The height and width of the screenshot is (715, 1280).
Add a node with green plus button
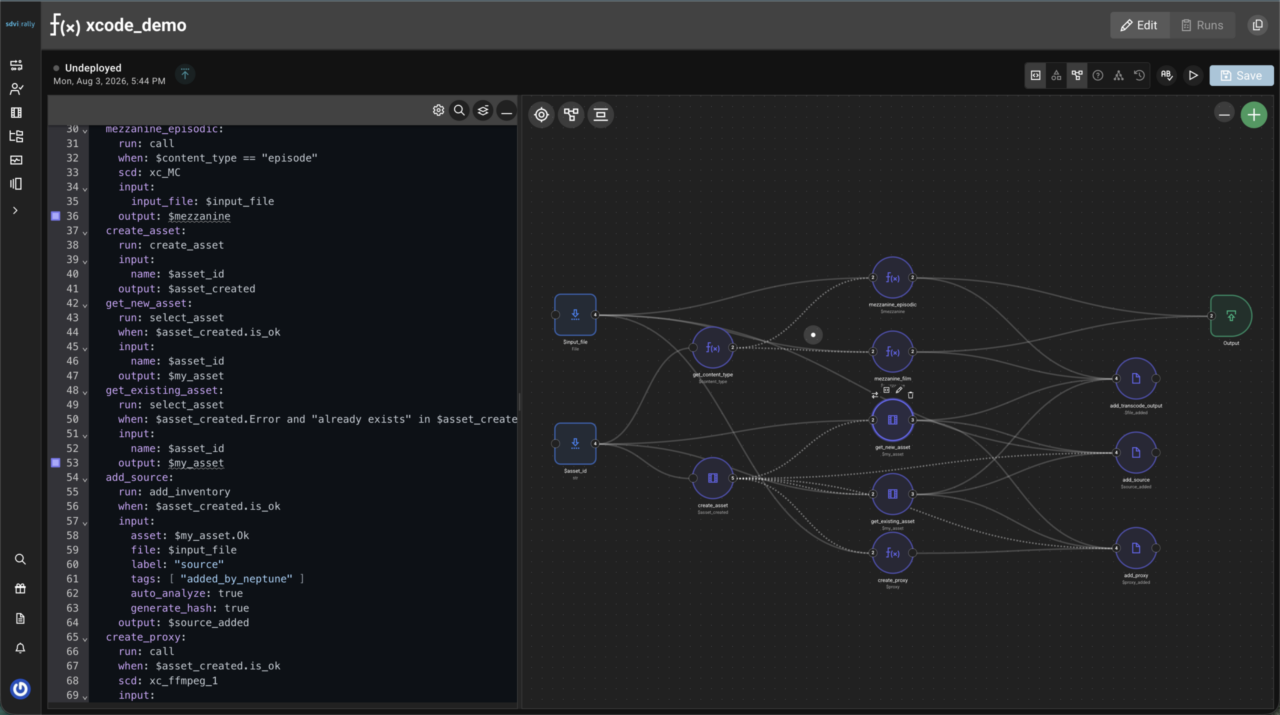[x=1254, y=114]
